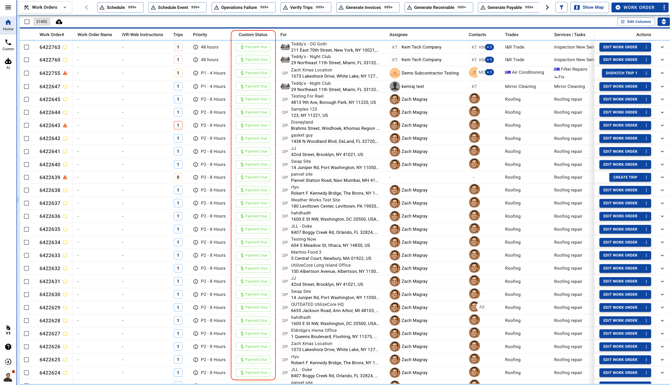The height and width of the screenshot is (385, 670).
Task: Expand row 6422624 with chevron
Action: (662, 373)
